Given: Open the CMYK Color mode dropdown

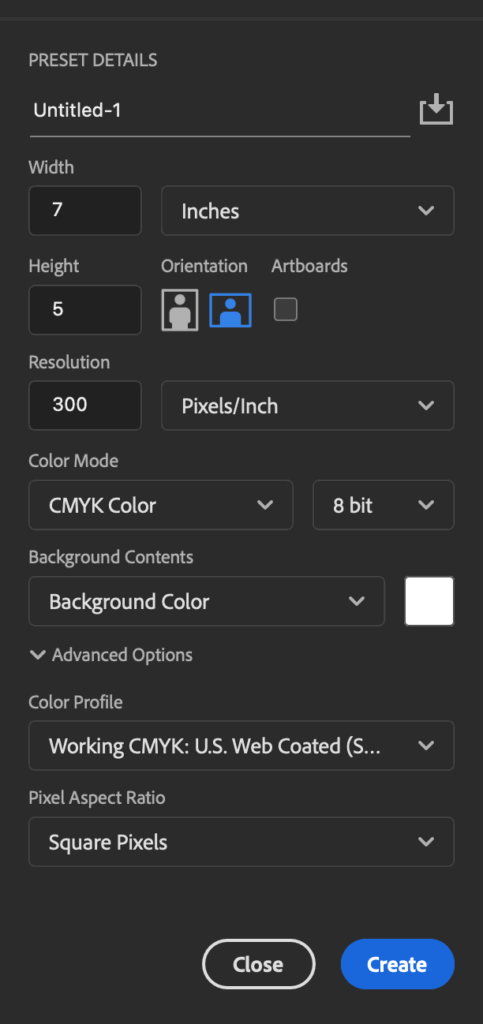Looking at the screenshot, I should point(161,505).
